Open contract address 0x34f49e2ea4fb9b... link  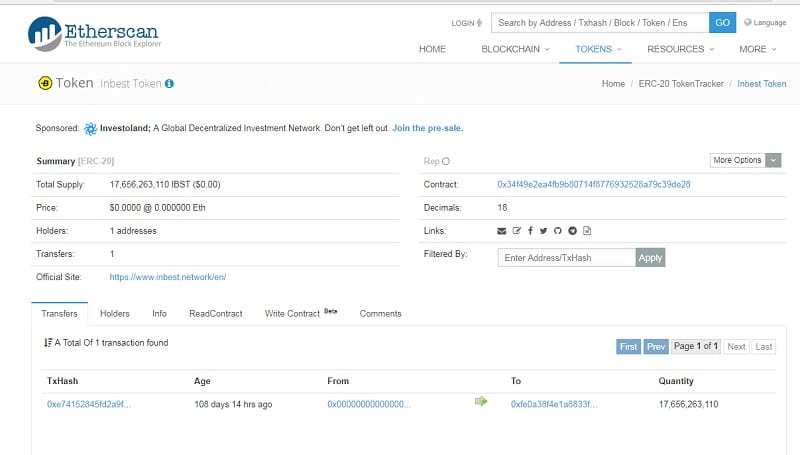click(594, 185)
